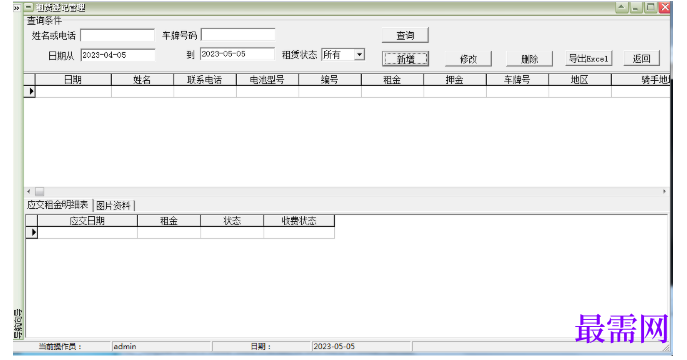The height and width of the screenshot is (360, 687).
Task: Click the 删除 delete button
Action: click(x=529, y=59)
